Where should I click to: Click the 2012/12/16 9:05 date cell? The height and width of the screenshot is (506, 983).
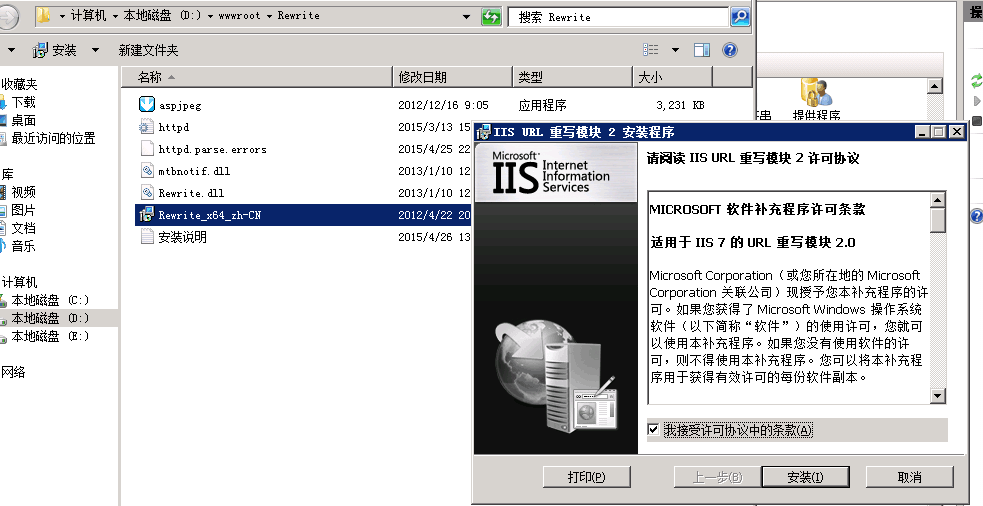pos(443,105)
